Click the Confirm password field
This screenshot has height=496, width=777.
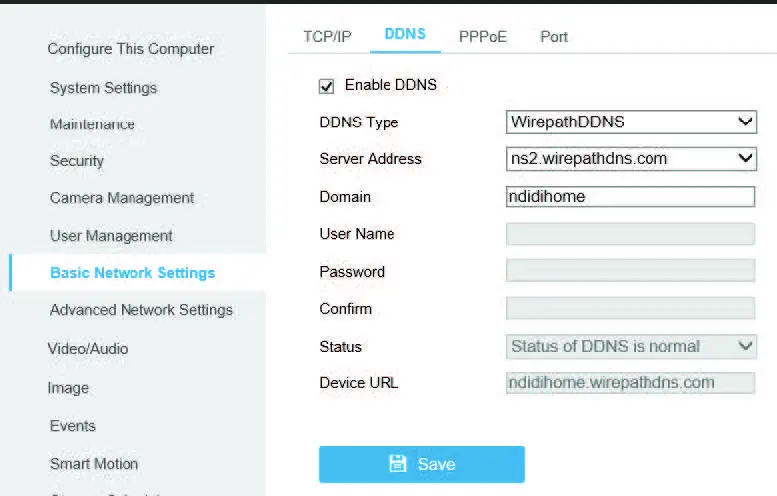(x=630, y=308)
